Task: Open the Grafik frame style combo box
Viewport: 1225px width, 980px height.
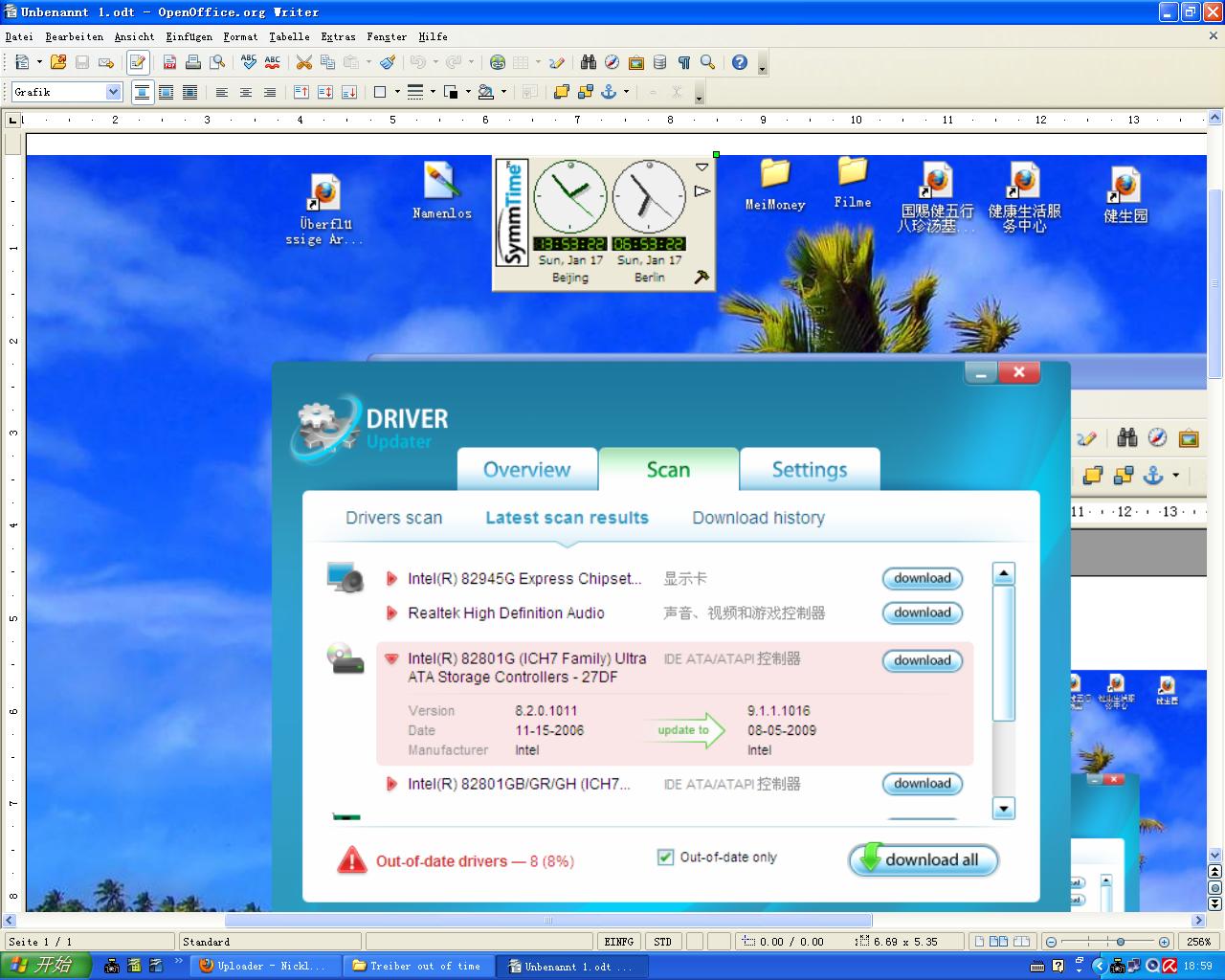Action: click(67, 92)
